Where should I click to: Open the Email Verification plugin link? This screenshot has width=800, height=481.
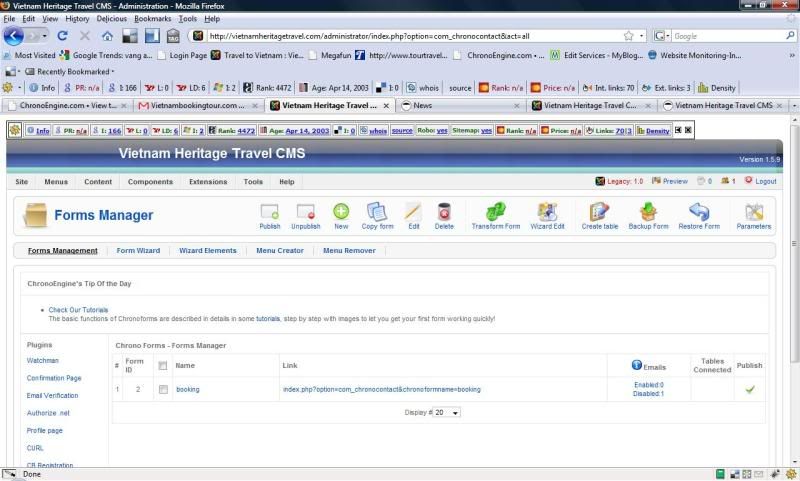pyautogui.click(x=52, y=395)
